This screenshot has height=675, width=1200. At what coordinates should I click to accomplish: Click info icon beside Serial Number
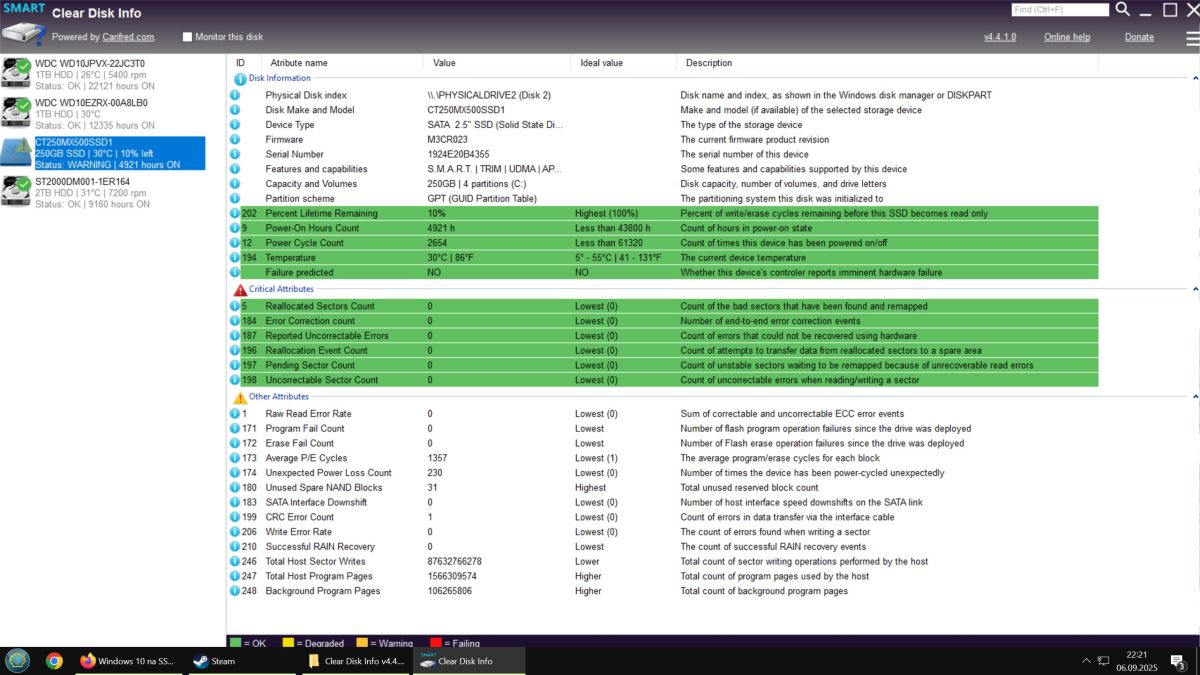[x=235, y=154]
